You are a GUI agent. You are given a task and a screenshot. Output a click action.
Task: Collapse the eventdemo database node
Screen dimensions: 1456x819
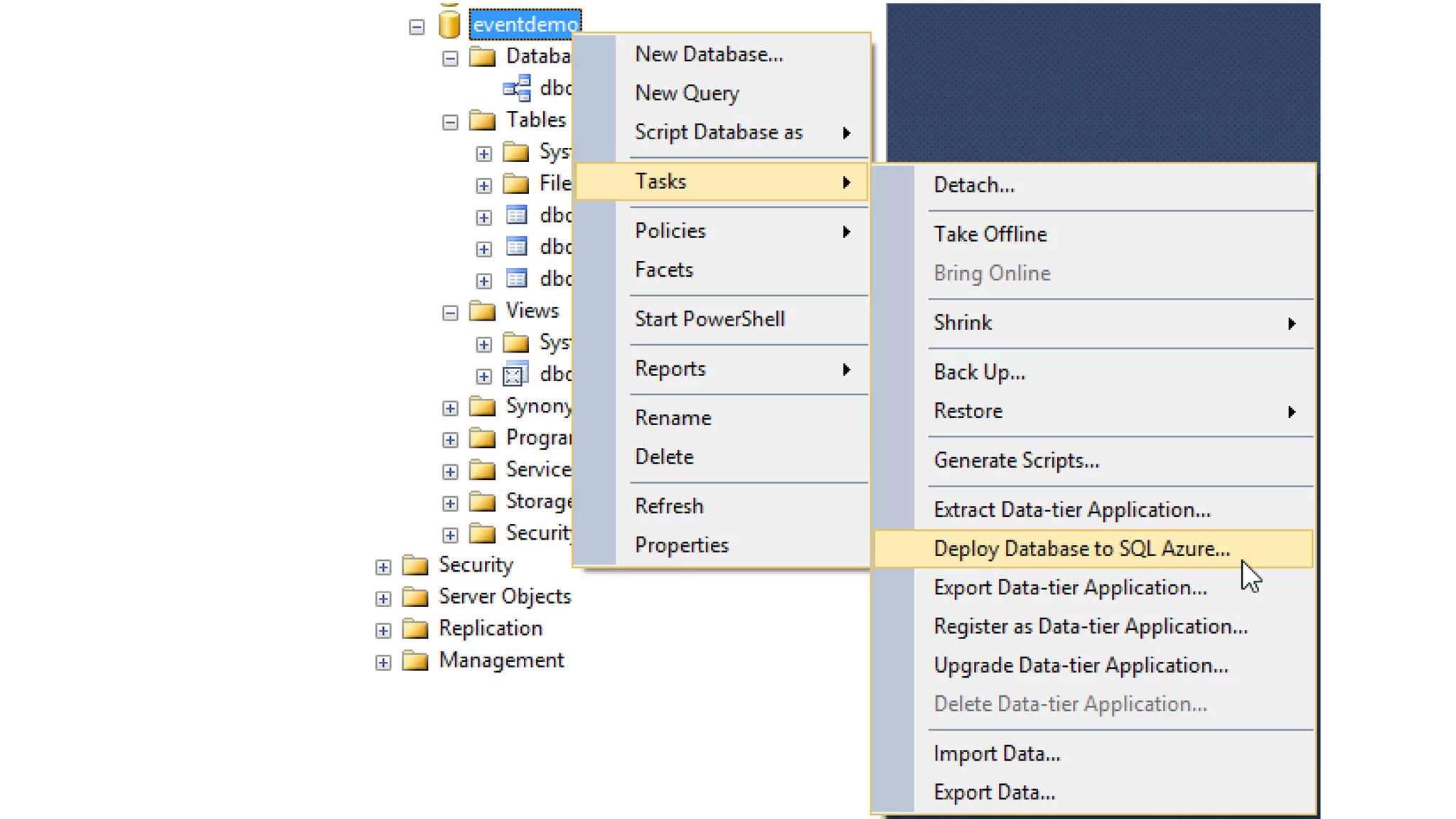(x=417, y=27)
